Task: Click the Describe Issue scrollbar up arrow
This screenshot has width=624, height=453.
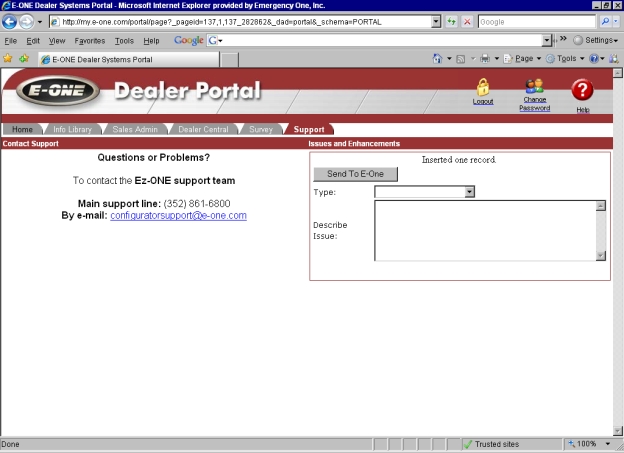Action: (x=601, y=206)
